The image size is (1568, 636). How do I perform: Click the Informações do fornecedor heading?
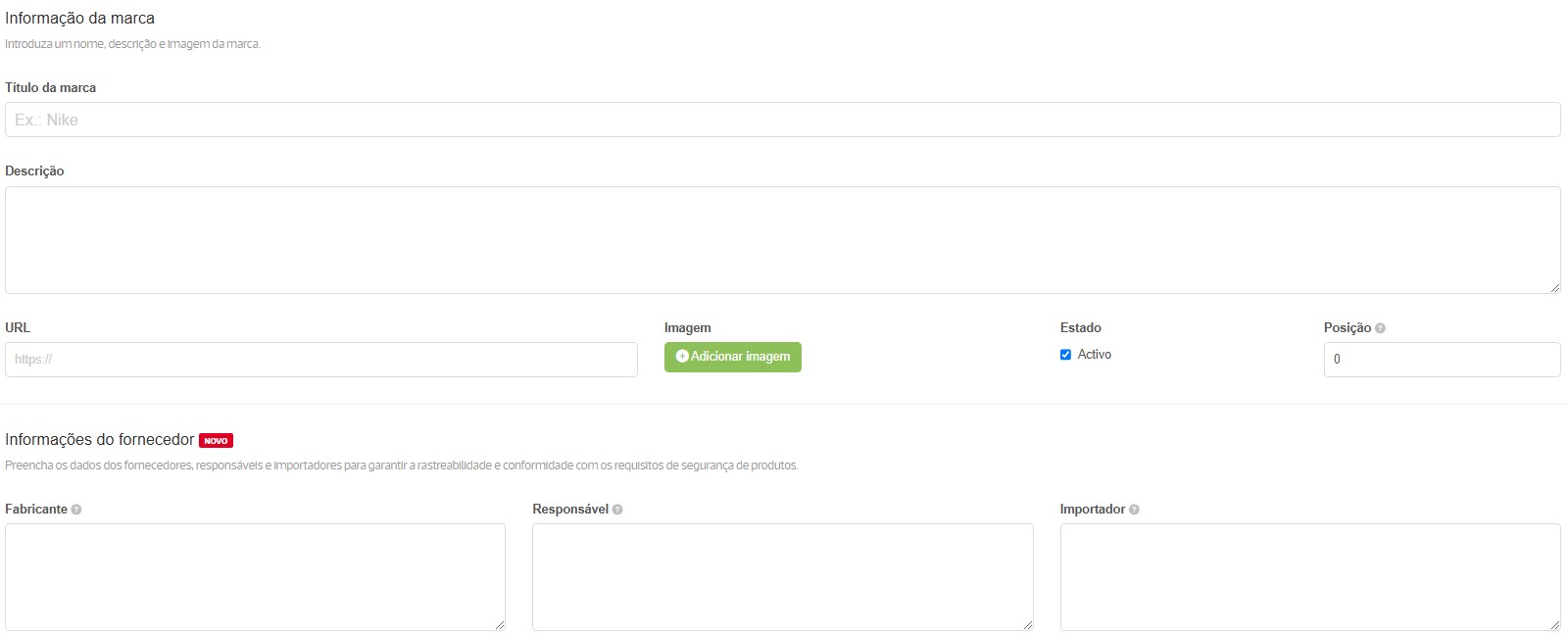100,440
